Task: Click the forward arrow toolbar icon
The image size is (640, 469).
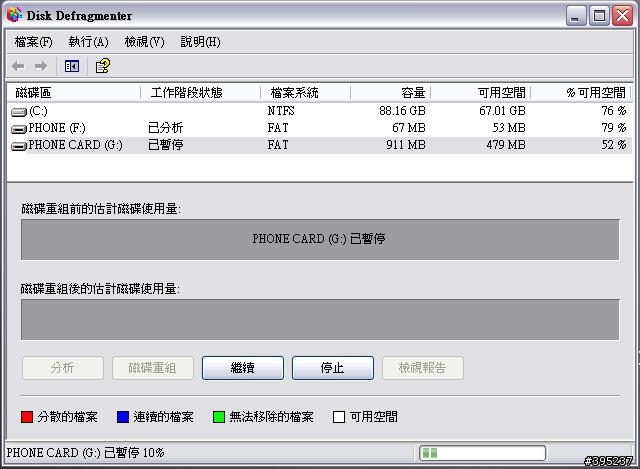Action: tap(41, 66)
